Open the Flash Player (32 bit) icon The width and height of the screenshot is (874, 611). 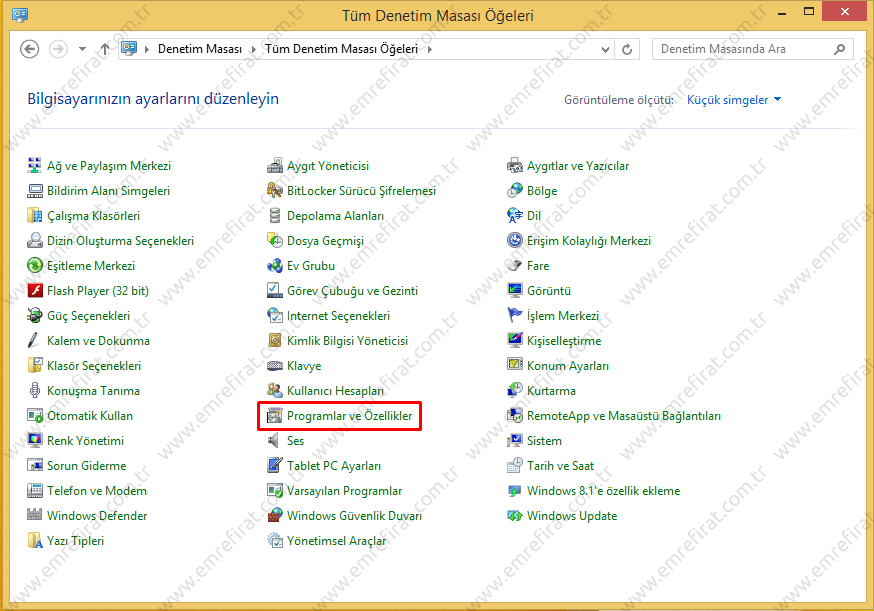pos(35,291)
